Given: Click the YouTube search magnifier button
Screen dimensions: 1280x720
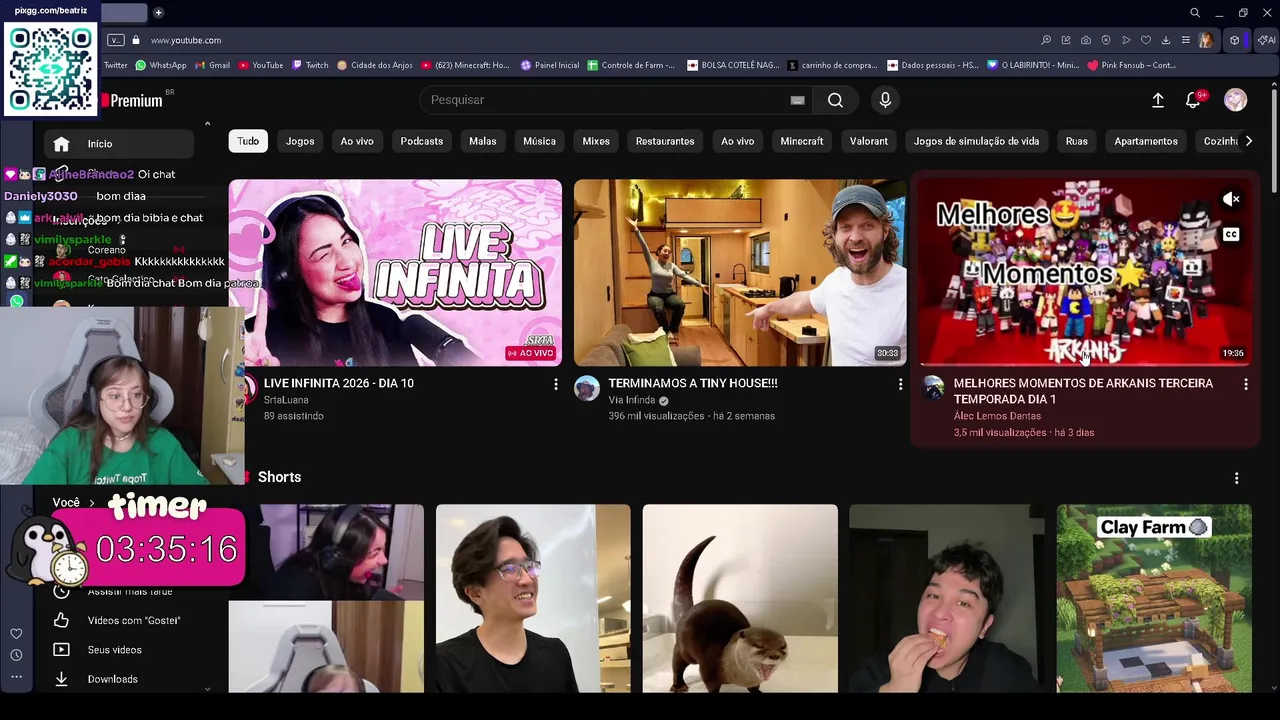Looking at the screenshot, I should point(835,100).
